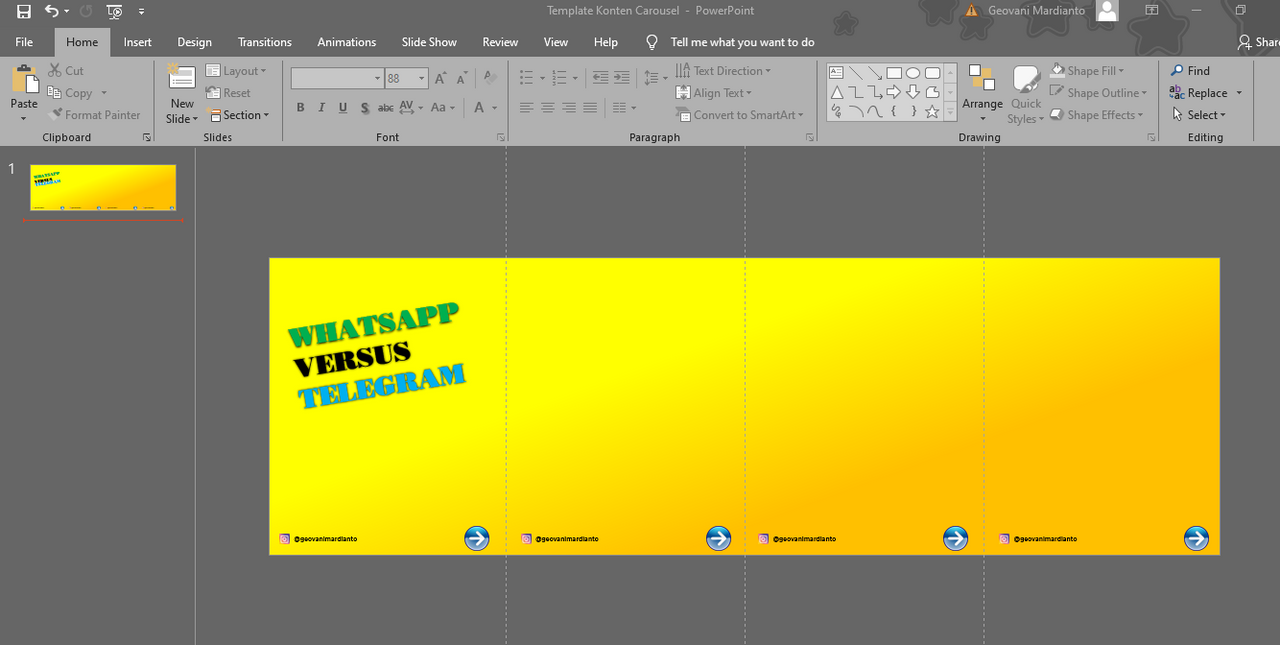Click the Undo arrow icon
The image size is (1280, 645).
pos(52,11)
